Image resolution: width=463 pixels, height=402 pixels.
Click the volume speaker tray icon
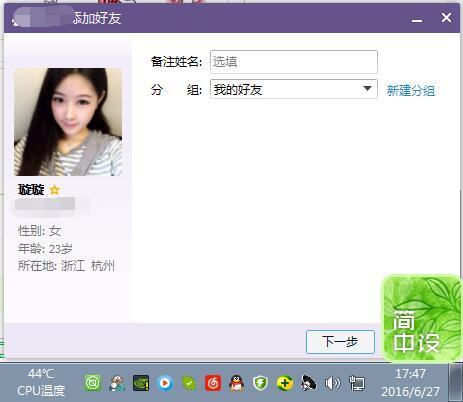coord(332,383)
